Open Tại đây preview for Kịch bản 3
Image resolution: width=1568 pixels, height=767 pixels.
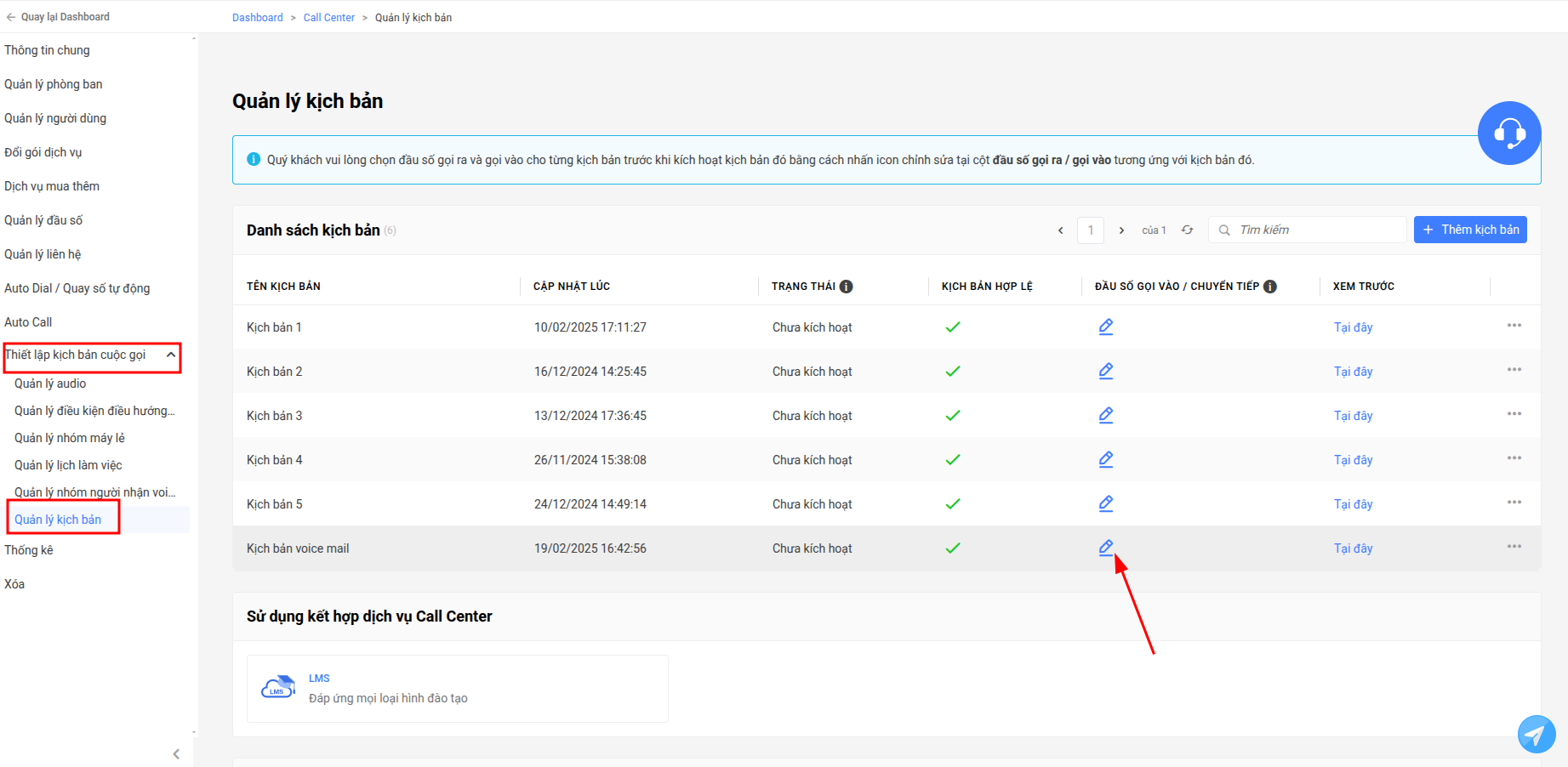pyautogui.click(x=1354, y=416)
